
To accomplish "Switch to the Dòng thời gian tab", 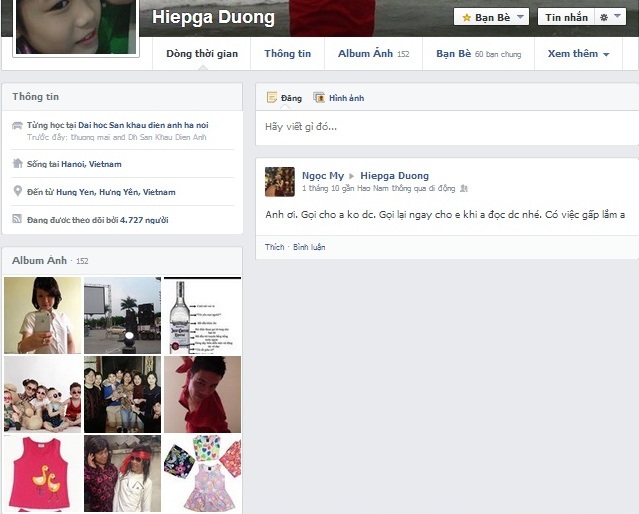I will (x=202, y=54).
